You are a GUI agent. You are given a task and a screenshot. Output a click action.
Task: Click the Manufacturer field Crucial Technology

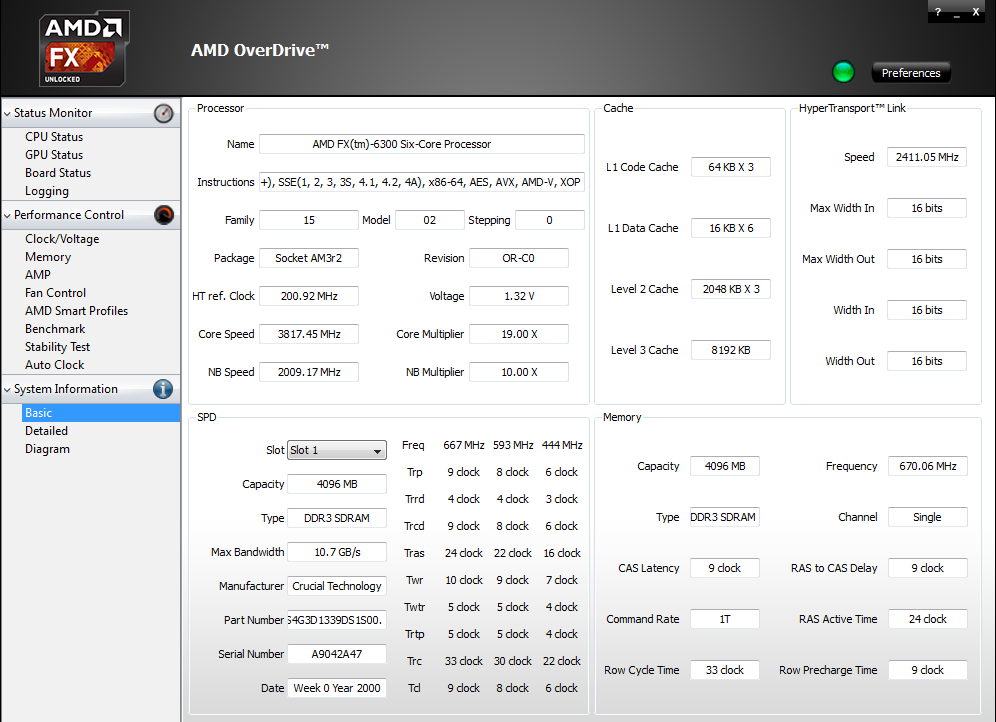point(337,586)
